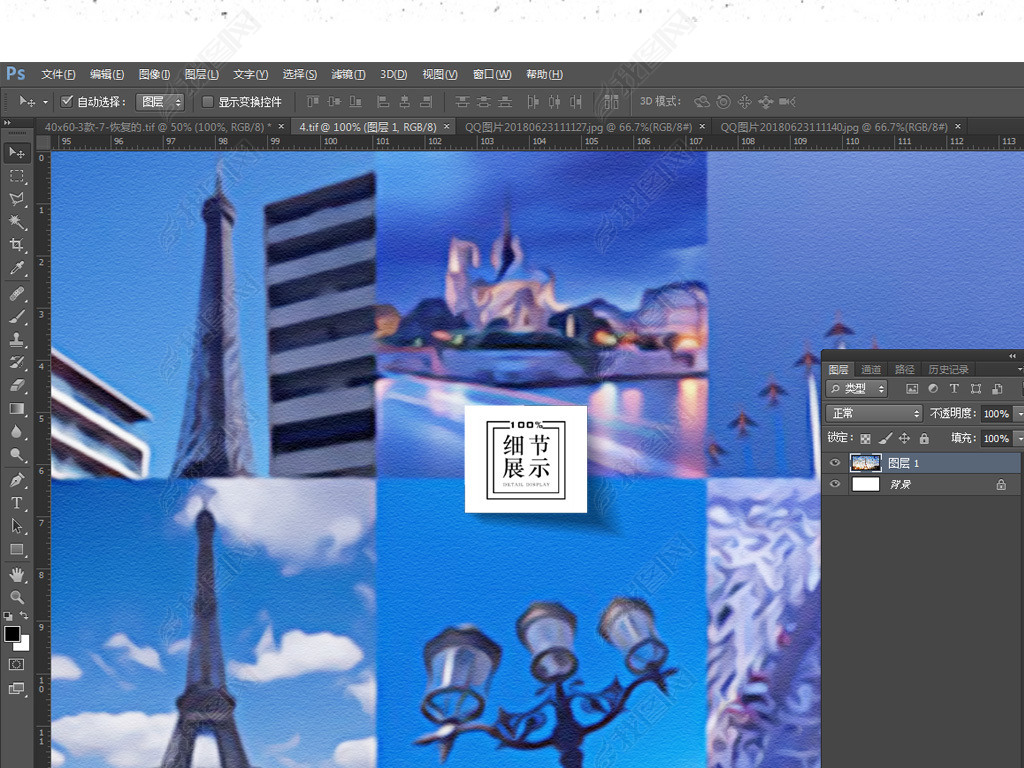Click the lock-all padlock button
The image size is (1024, 768).
924,438
